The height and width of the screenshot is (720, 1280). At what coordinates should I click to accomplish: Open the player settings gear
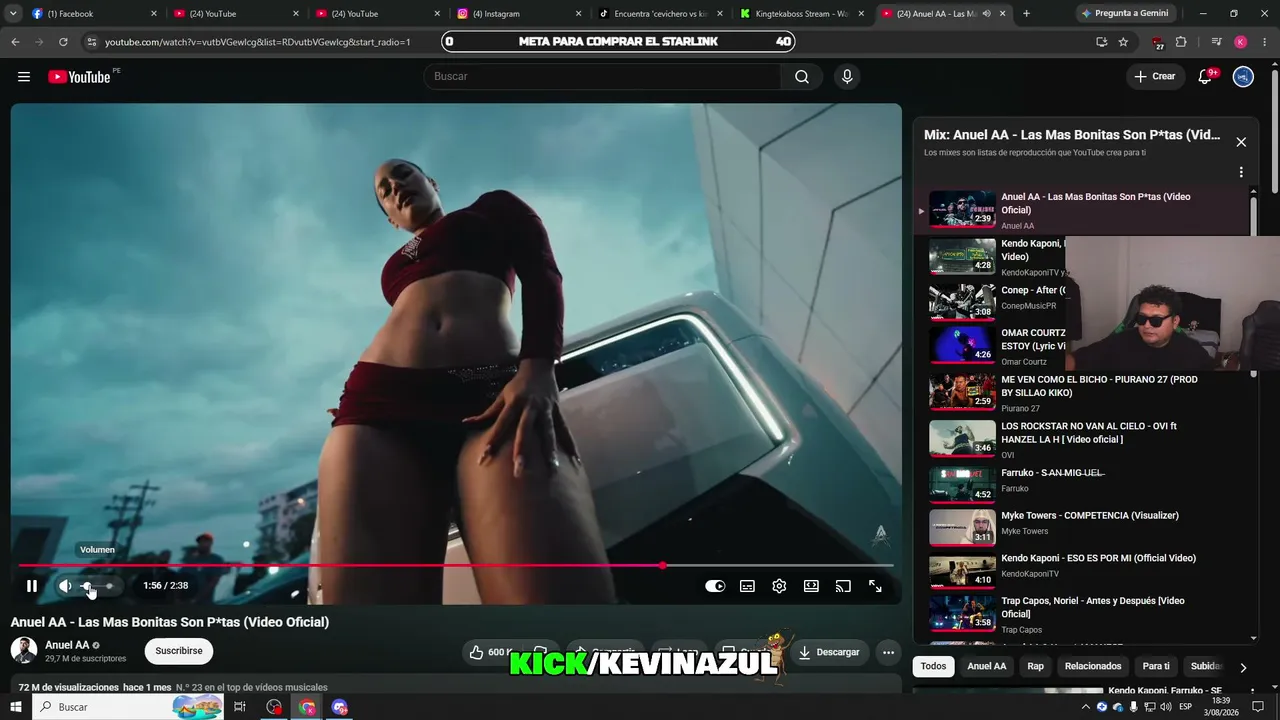pos(779,586)
